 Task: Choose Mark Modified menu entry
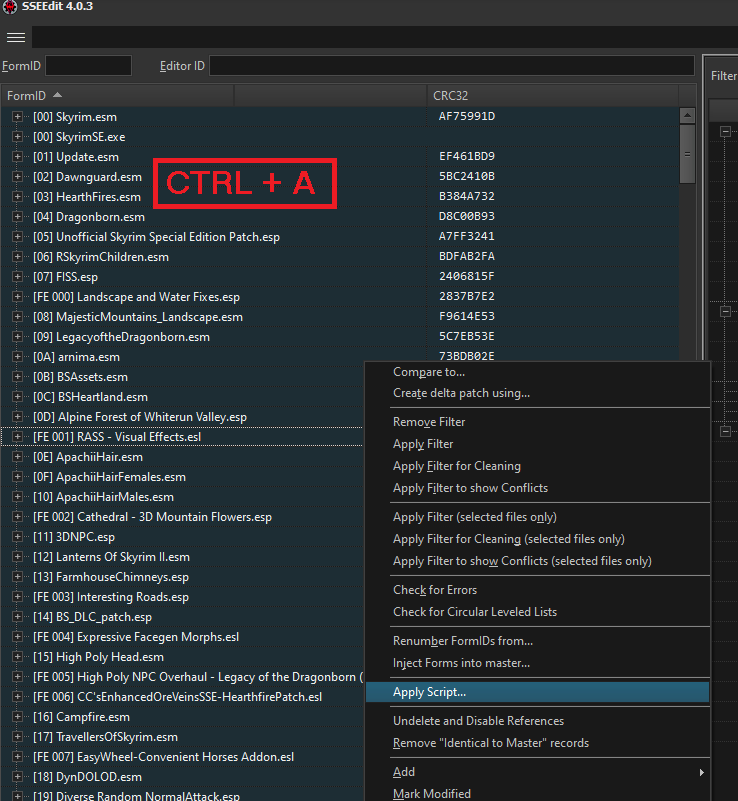point(538,793)
